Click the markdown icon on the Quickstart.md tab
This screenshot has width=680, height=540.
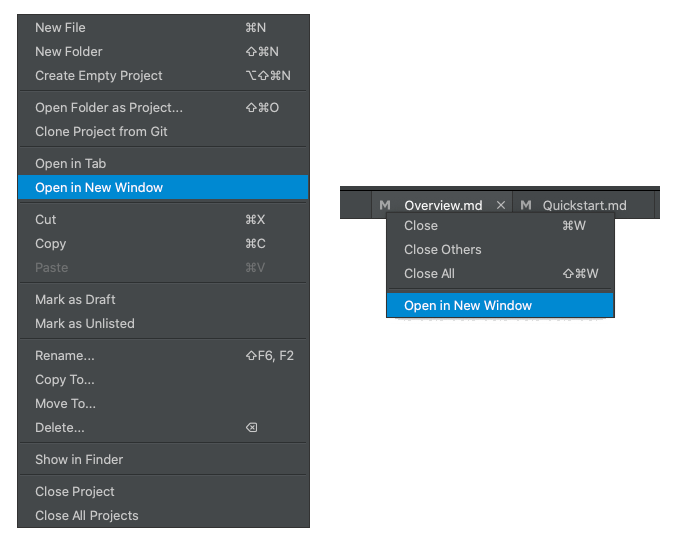[x=526, y=205]
